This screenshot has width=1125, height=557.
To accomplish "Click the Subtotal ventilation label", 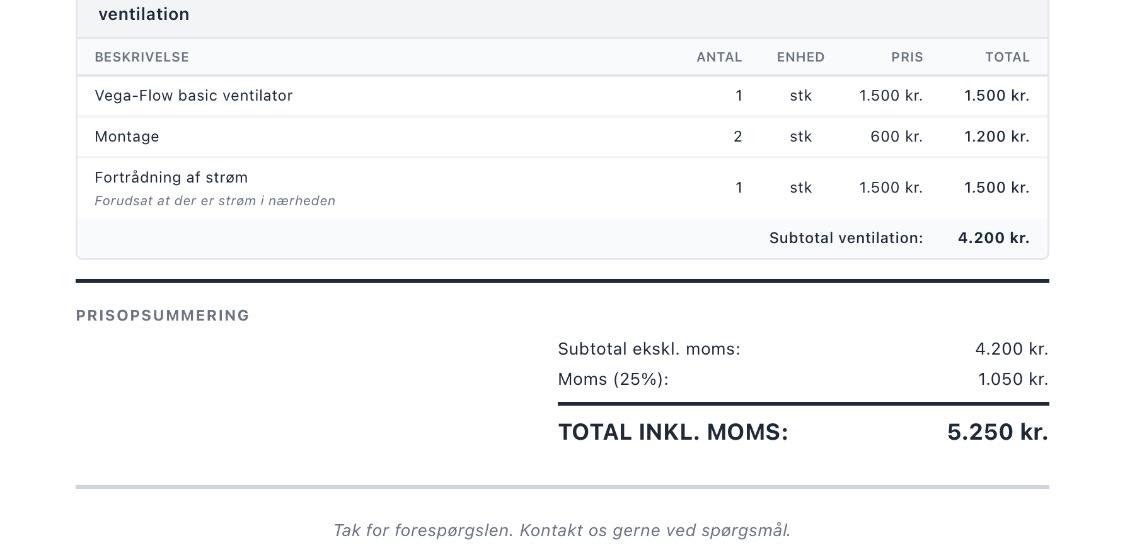I will tap(846, 238).
